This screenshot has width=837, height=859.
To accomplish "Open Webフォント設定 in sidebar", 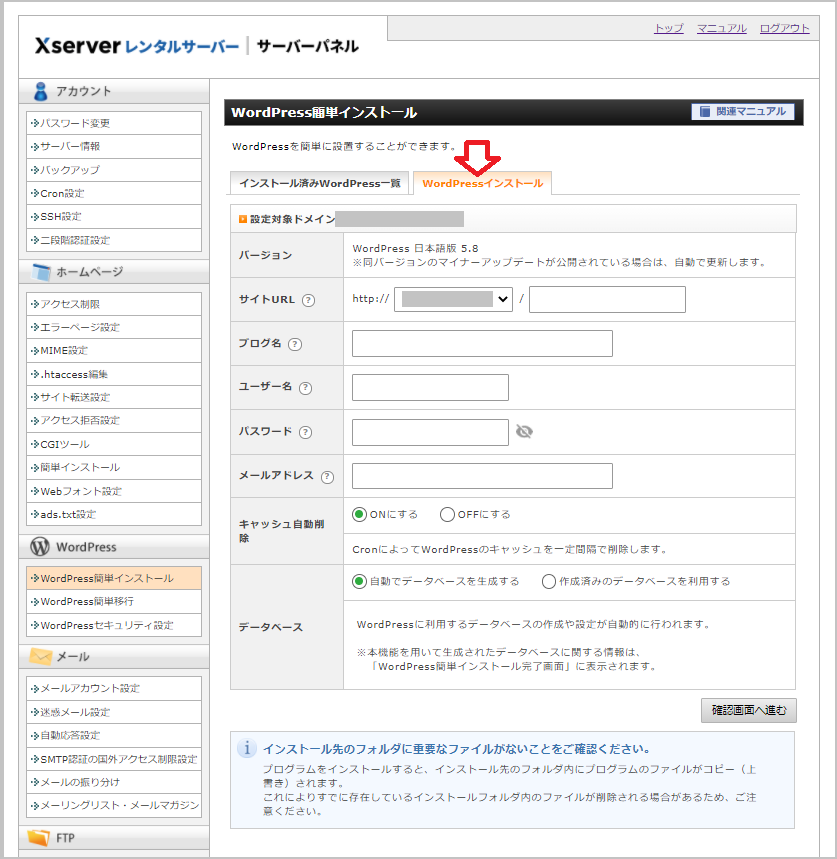I will click(114, 491).
